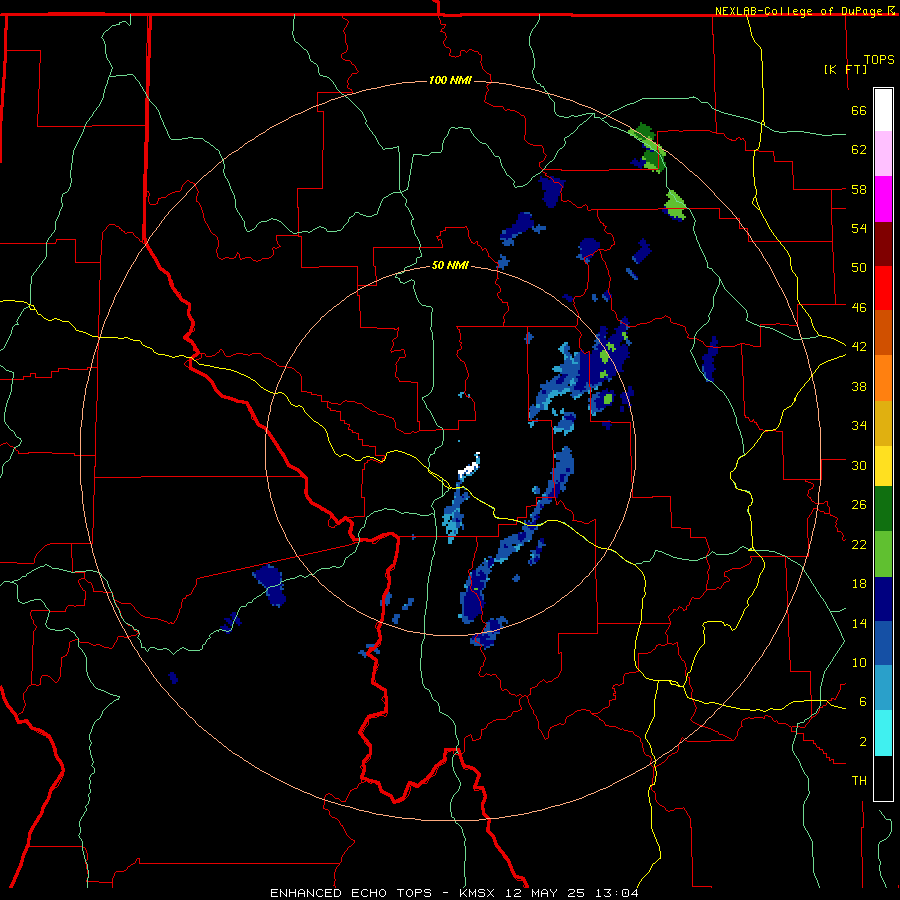This screenshot has height=900, width=900.
Task: Click the K FT units label
Action: pos(845,69)
